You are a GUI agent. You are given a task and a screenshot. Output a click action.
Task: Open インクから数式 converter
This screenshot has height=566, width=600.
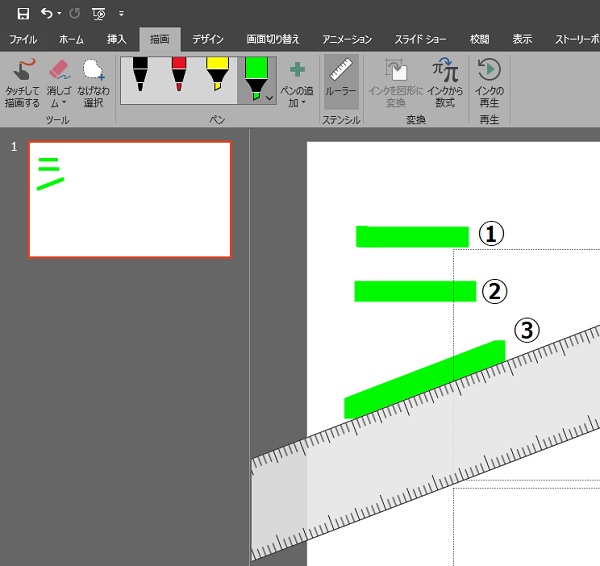click(445, 83)
